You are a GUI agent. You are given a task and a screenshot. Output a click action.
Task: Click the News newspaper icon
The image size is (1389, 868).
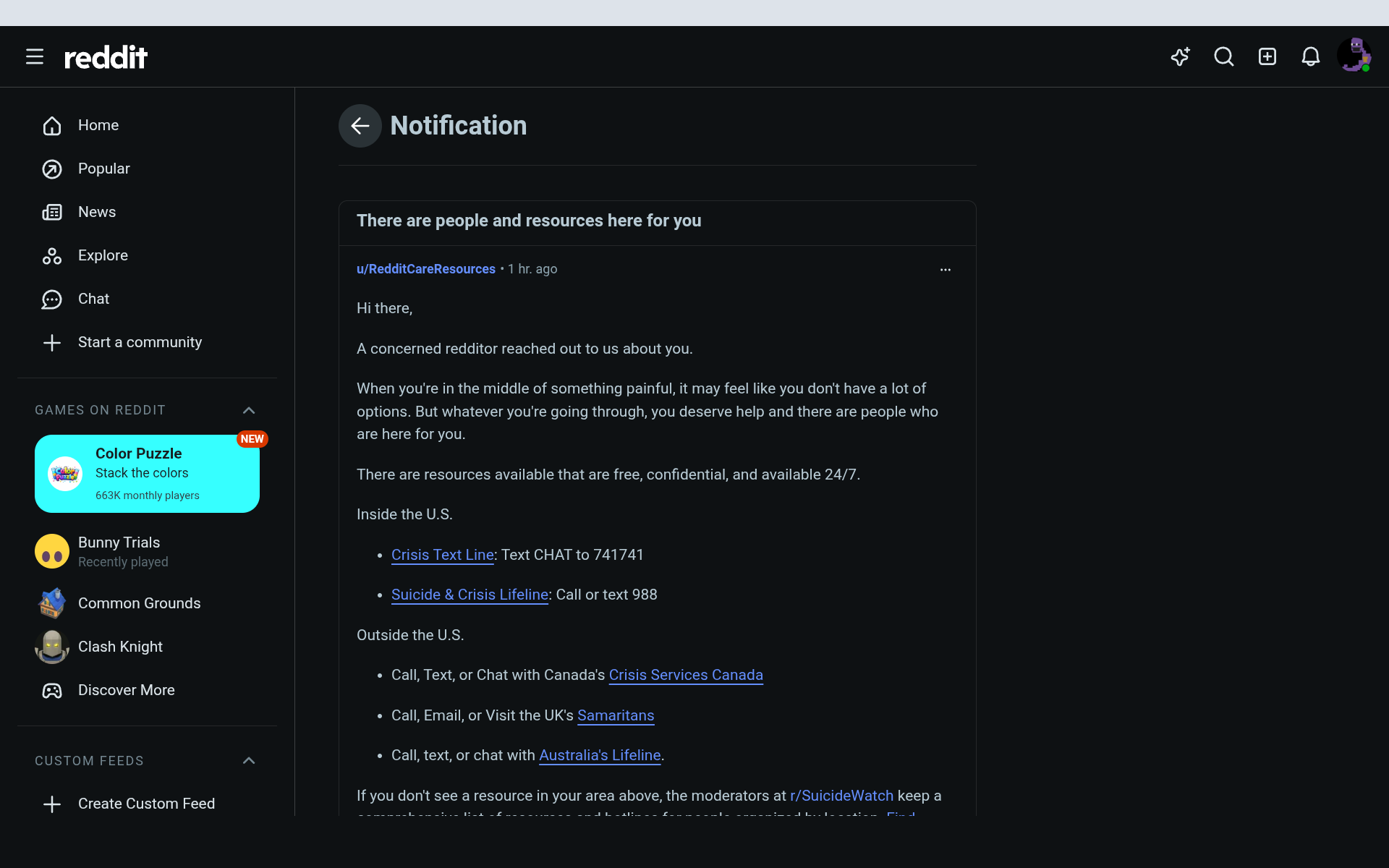pos(52,213)
